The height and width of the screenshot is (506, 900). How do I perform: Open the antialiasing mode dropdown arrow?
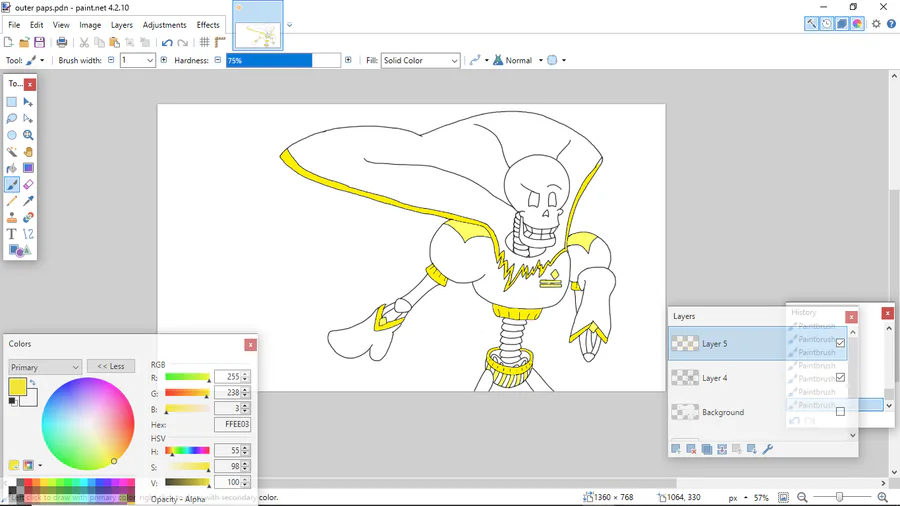(564, 60)
